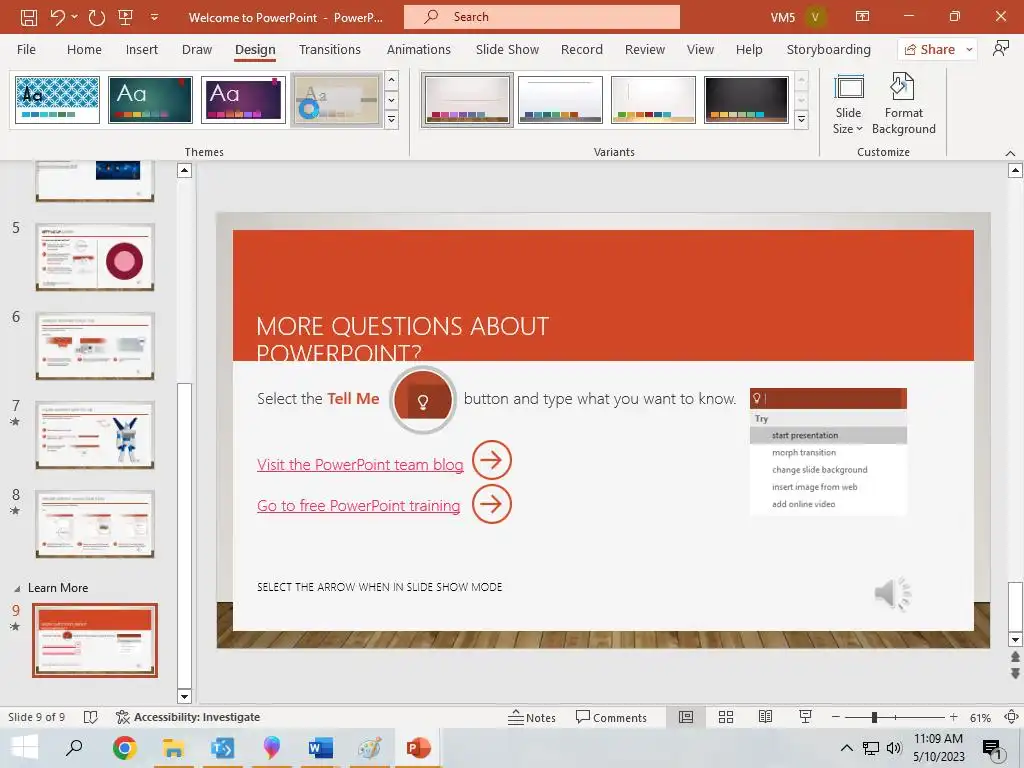1024x768 pixels.
Task: Toggle the Comments pane
Action: pos(611,718)
